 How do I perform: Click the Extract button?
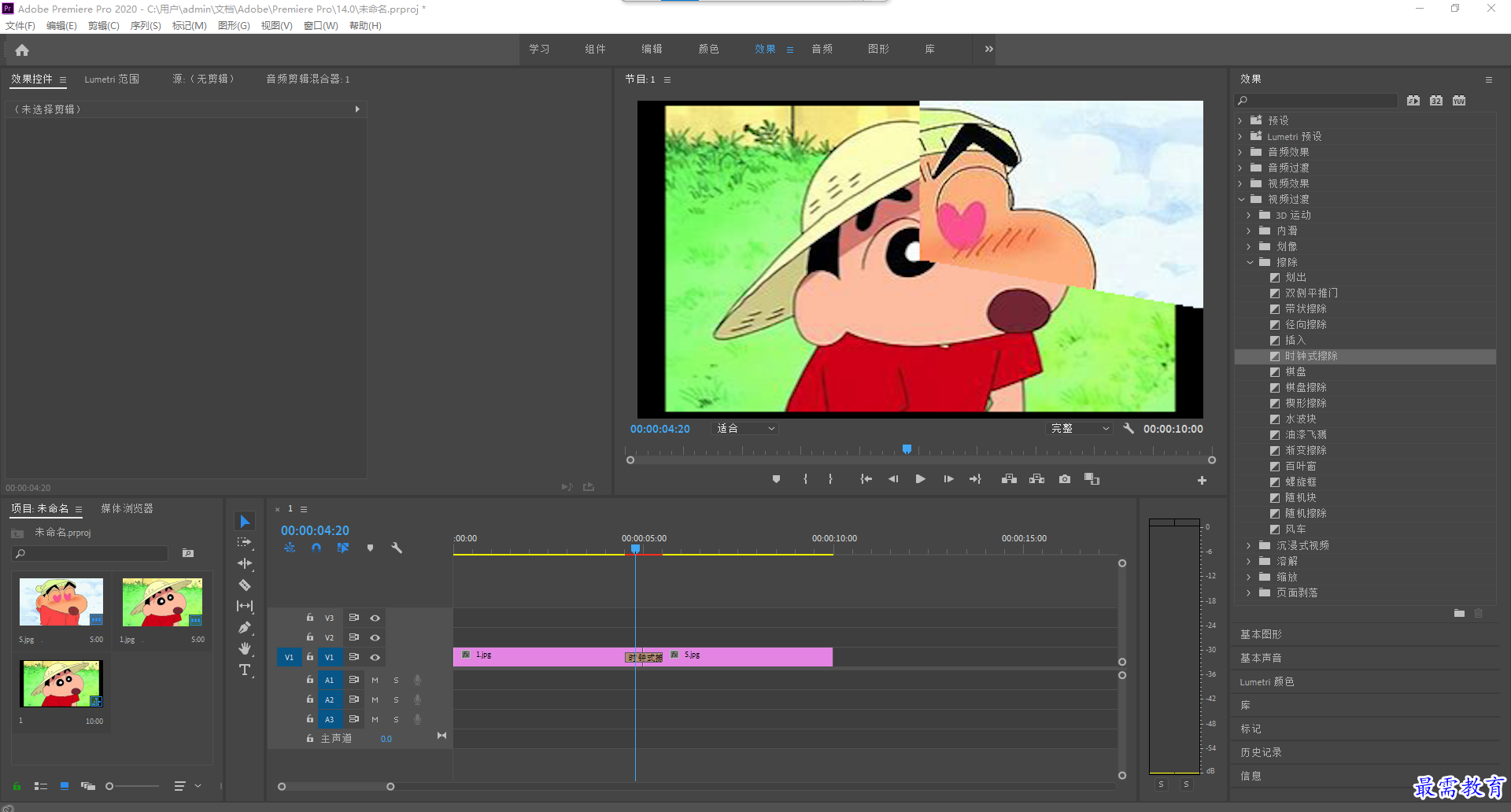click(x=1036, y=479)
